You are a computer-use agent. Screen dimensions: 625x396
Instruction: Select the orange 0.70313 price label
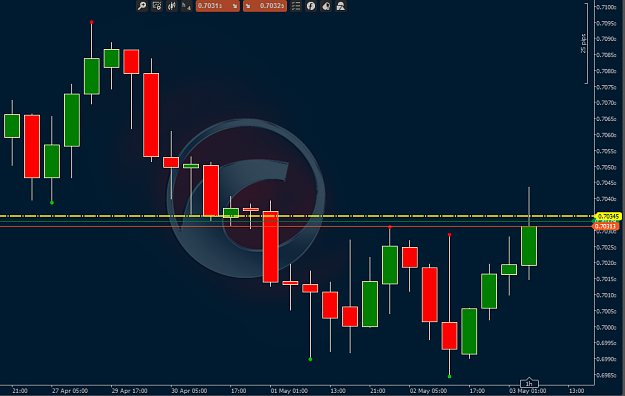tap(605, 227)
